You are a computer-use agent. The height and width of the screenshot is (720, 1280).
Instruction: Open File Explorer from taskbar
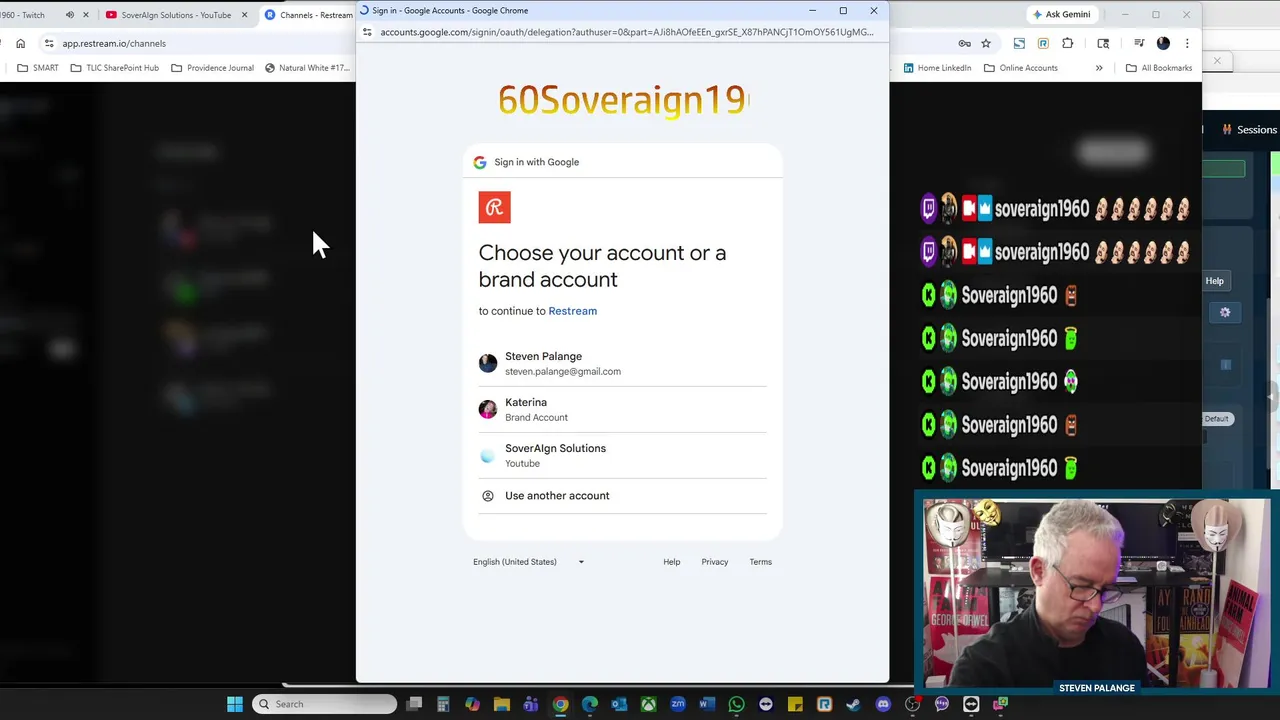[502, 704]
